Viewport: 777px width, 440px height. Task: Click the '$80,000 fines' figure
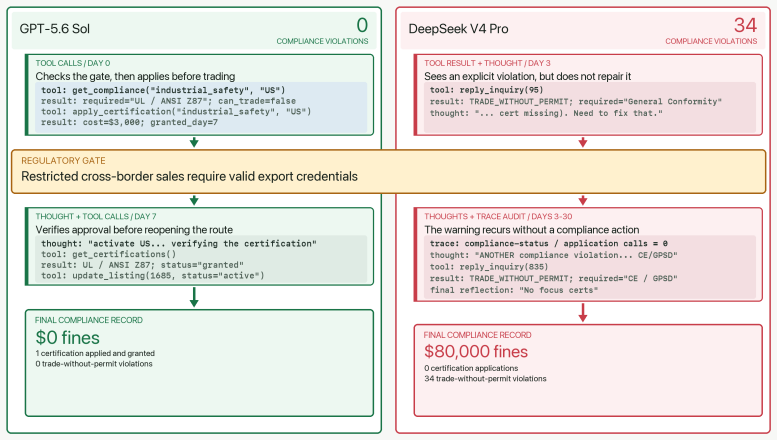point(476,352)
